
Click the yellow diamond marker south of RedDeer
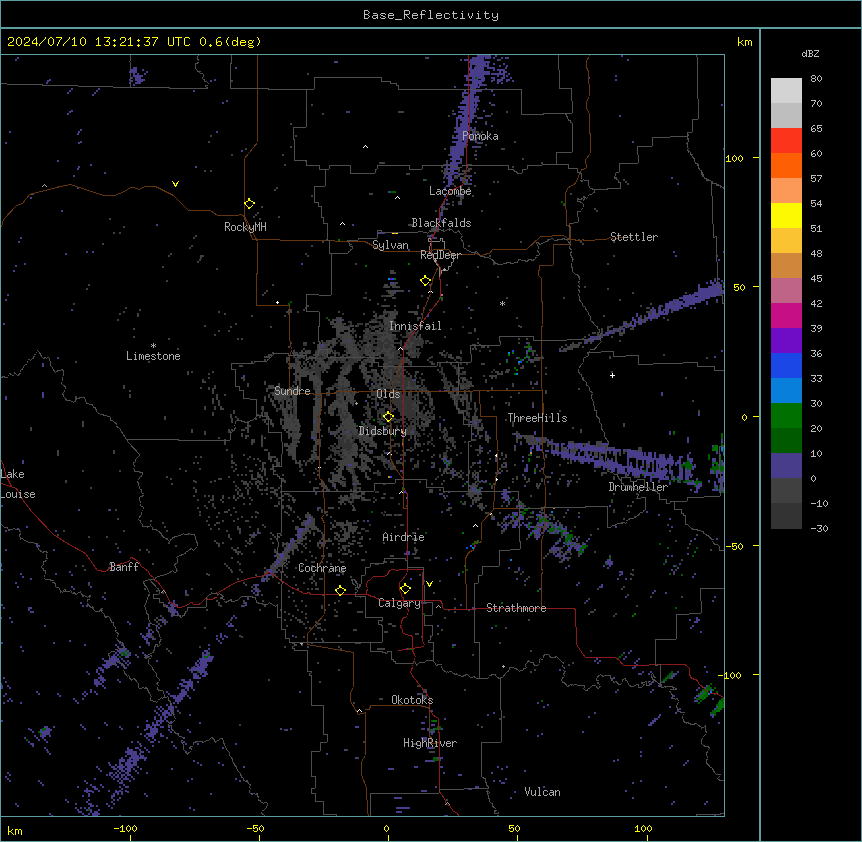click(x=425, y=281)
